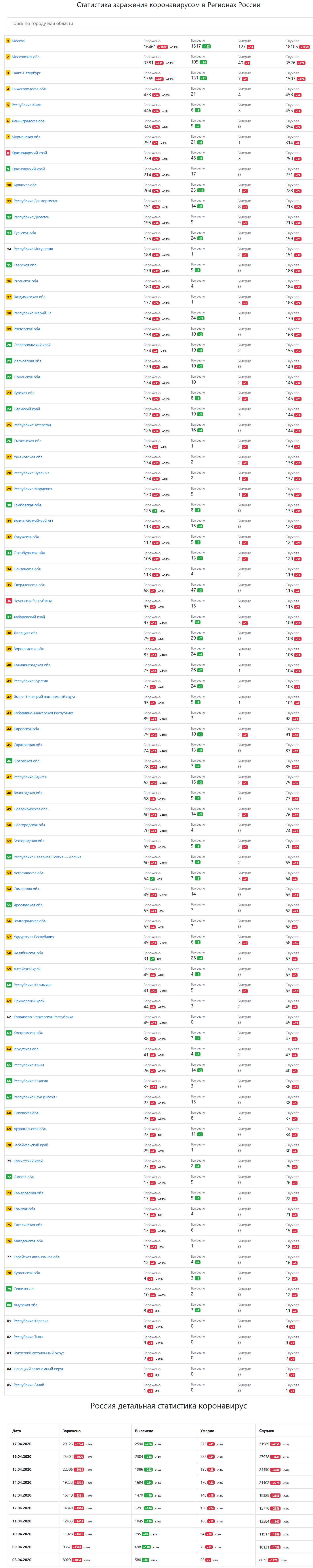
Task: Open the Москва region link
Action: tap(18, 41)
